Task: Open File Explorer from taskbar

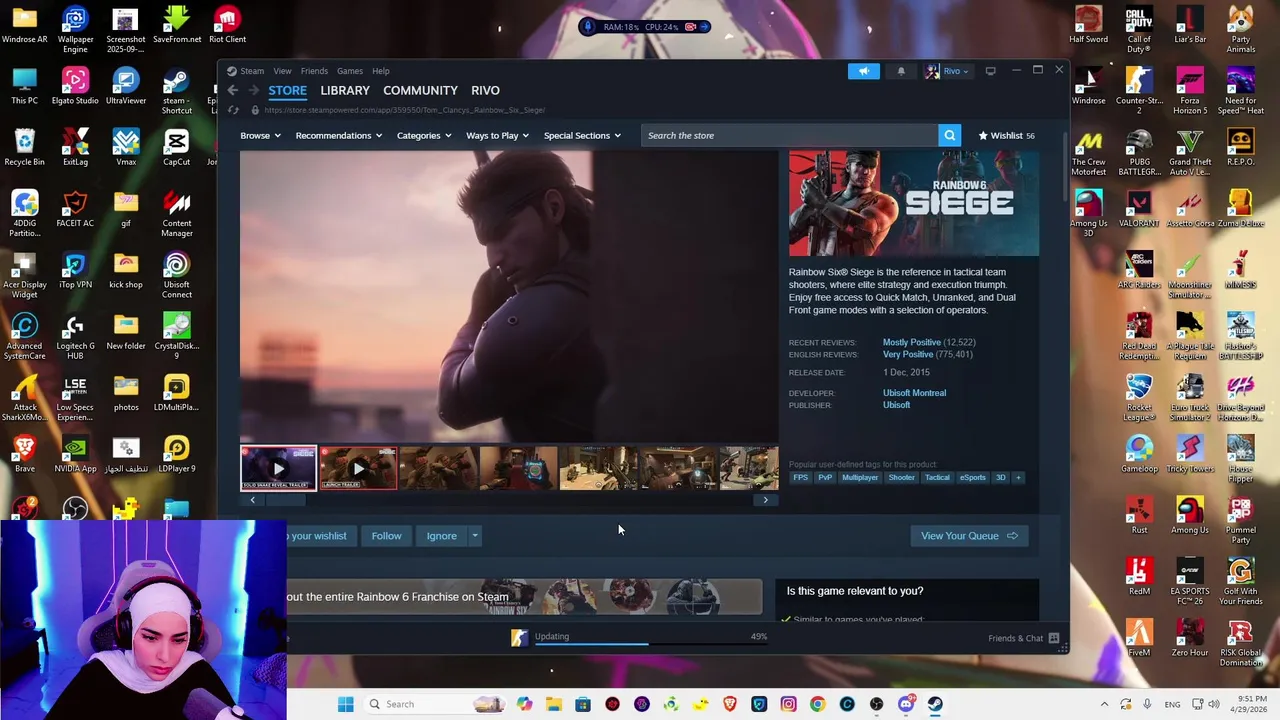Action: click(554, 704)
